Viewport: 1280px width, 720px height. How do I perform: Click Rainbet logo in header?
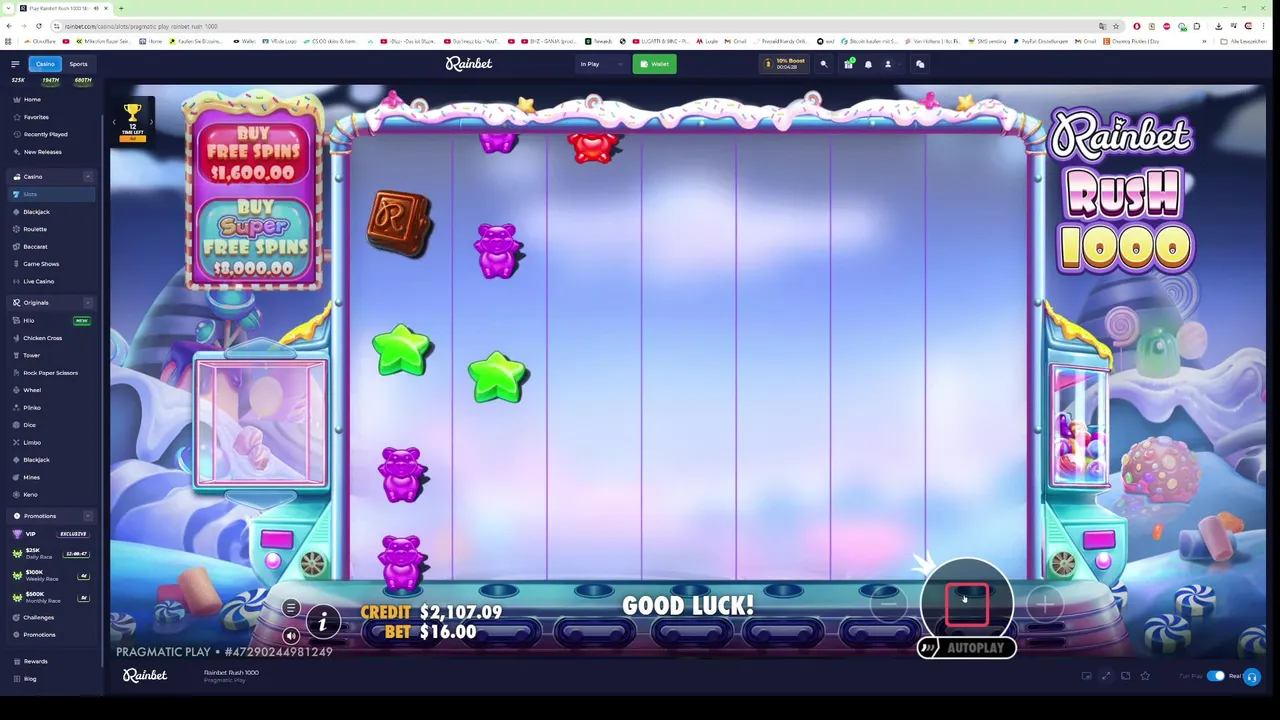[x=469, y=64]
